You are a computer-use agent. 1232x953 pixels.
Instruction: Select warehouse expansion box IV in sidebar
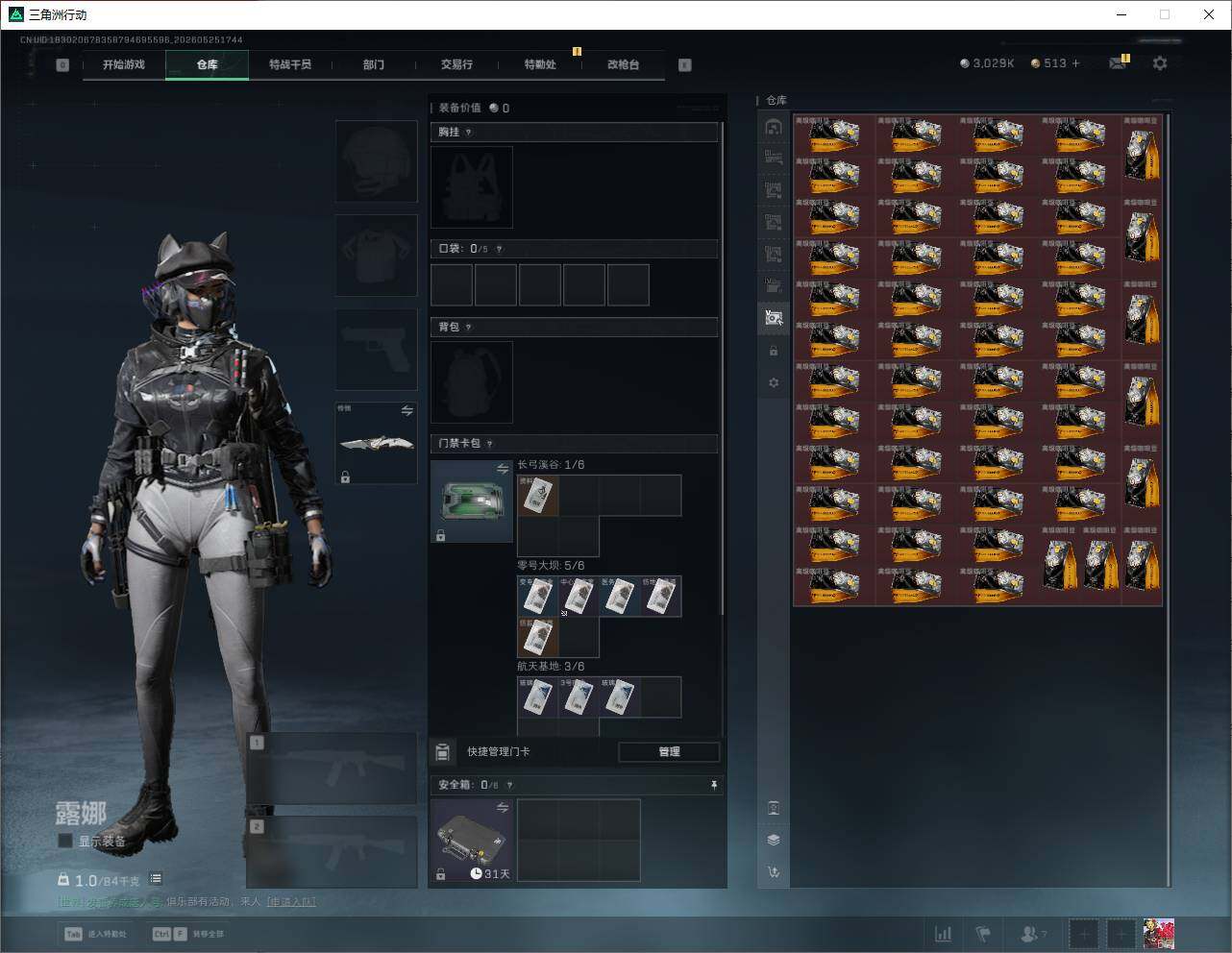click(x=774, y=255)
